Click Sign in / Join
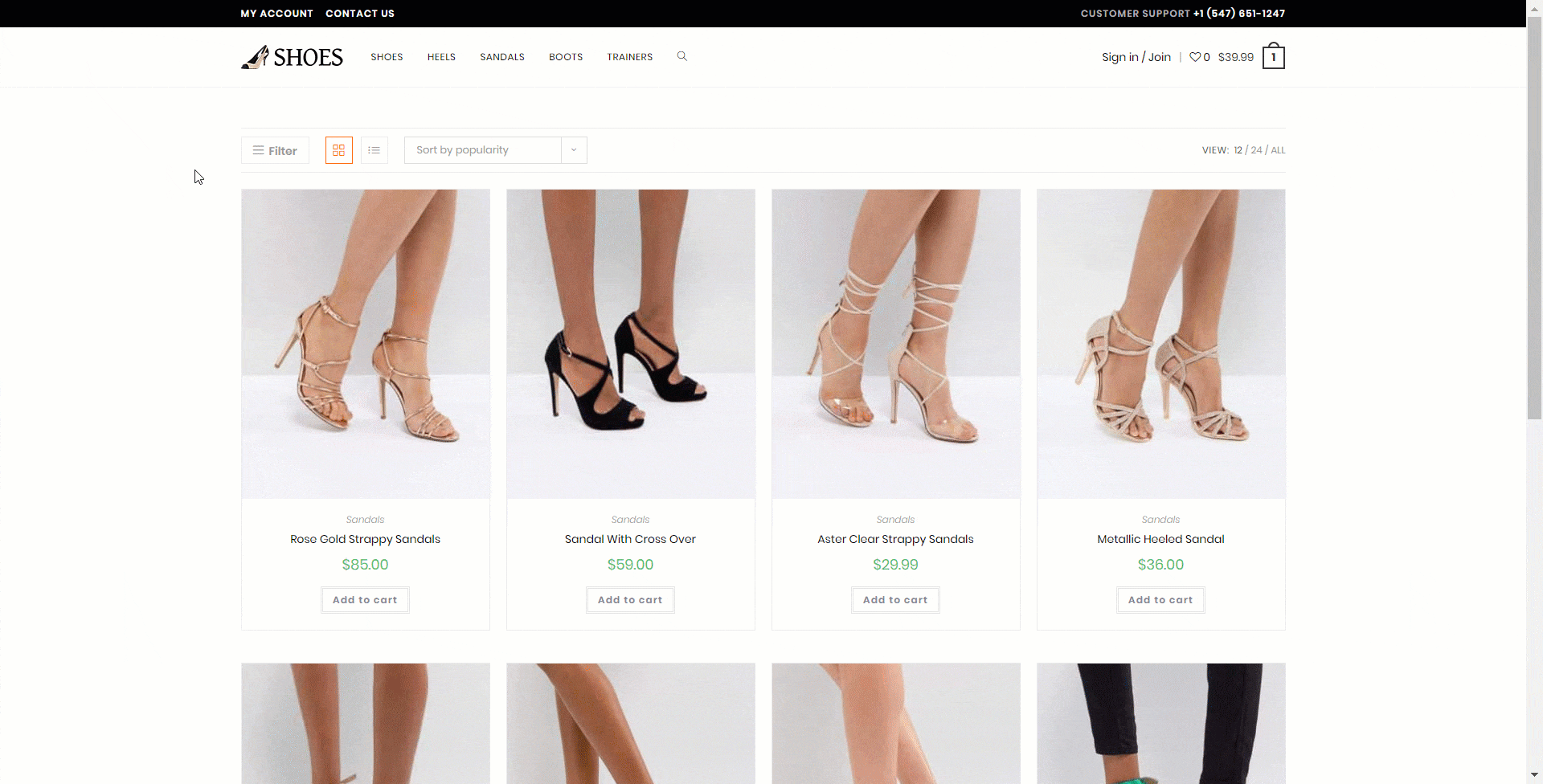The width and height of the screenshot is (1543, 784). [x=1136, y=57]
